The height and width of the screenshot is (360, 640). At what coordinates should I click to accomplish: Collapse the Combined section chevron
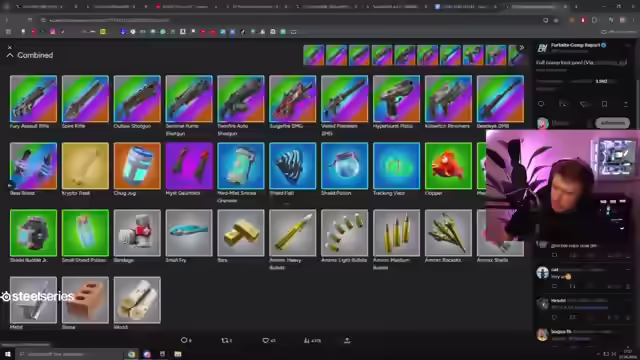[x=10, y=55]
